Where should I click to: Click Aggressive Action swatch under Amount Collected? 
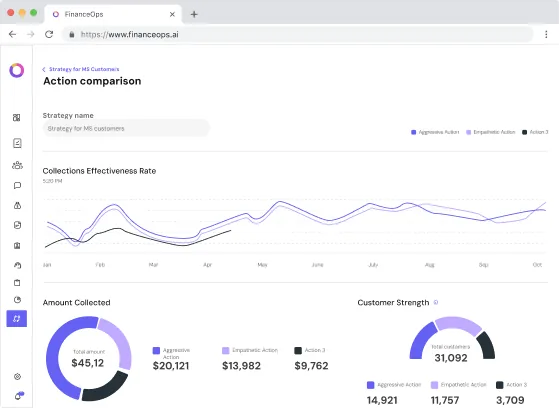[156, 351]
